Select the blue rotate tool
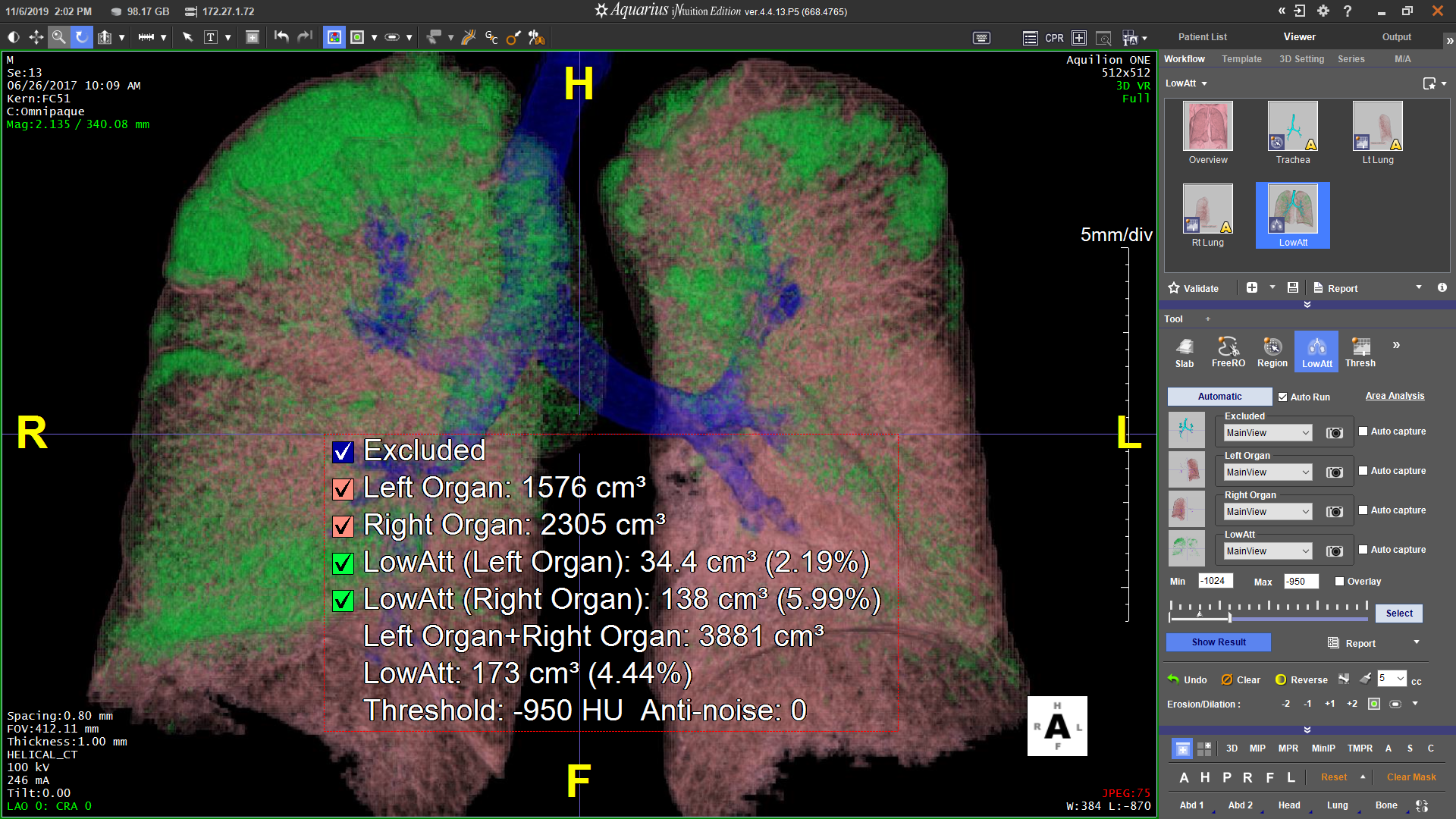Viewport: 1456px width, 819px height. [x=81, y=37]
